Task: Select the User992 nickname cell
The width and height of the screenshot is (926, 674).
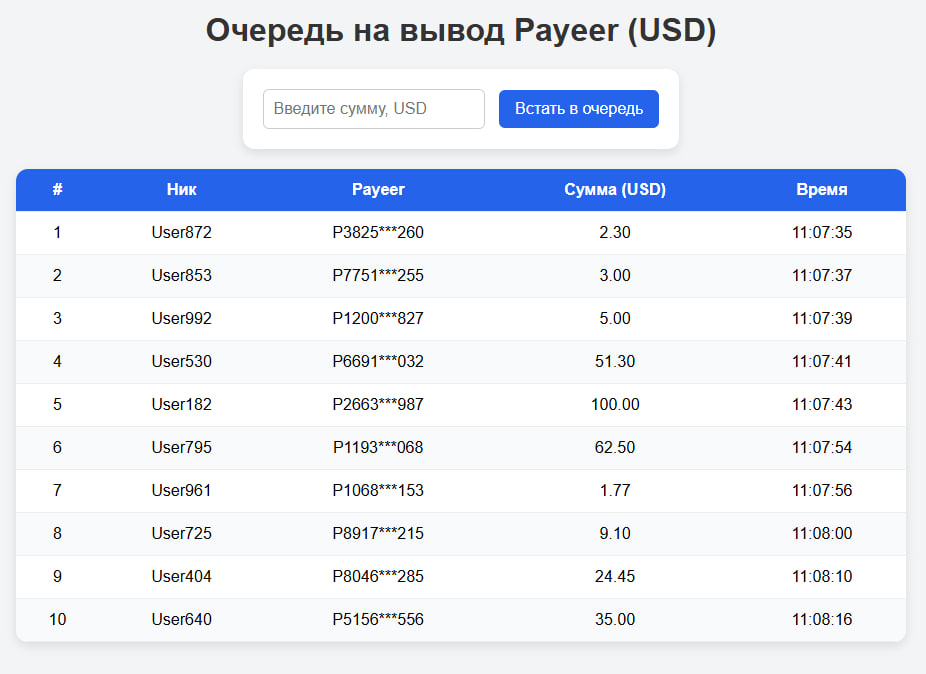Action: tap(182, 318)
